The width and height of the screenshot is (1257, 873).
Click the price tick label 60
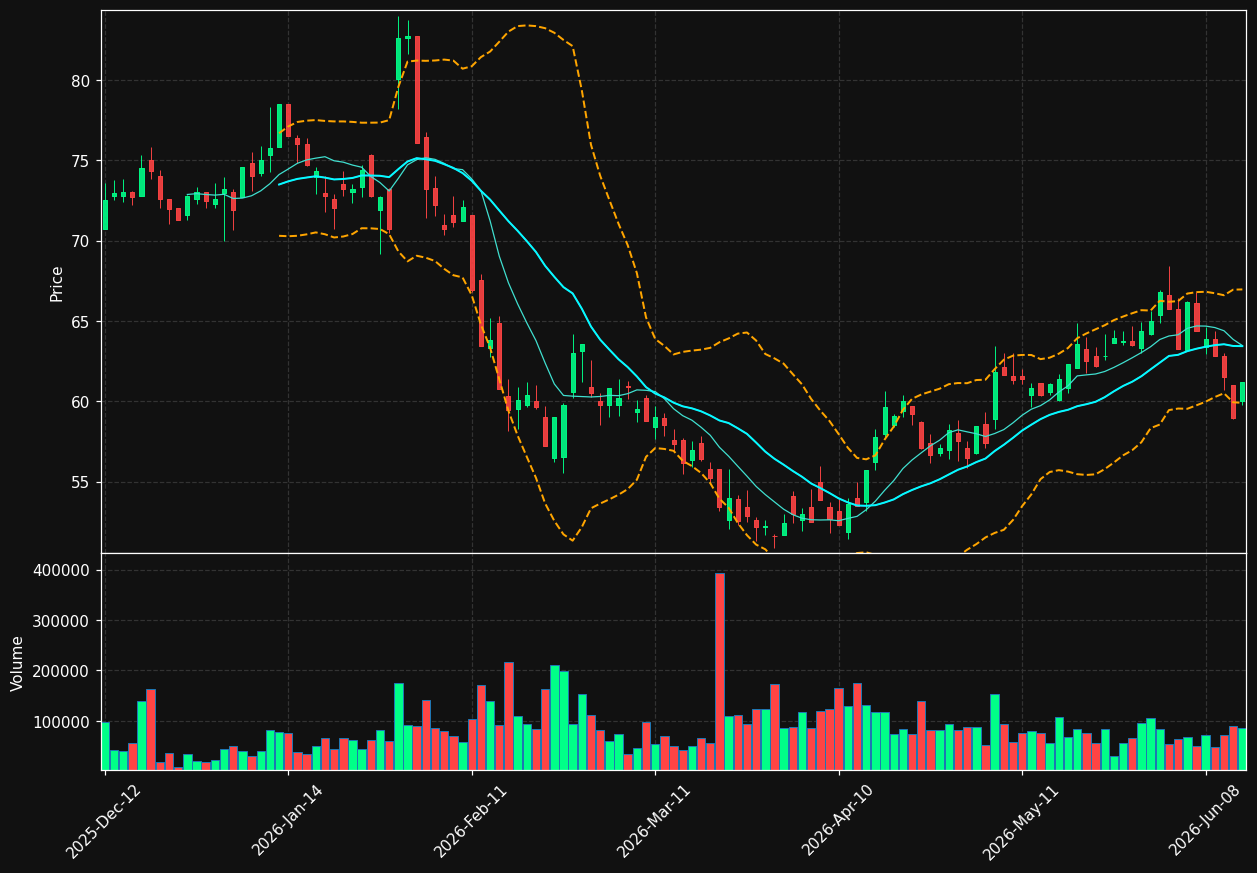coord(80,402)
